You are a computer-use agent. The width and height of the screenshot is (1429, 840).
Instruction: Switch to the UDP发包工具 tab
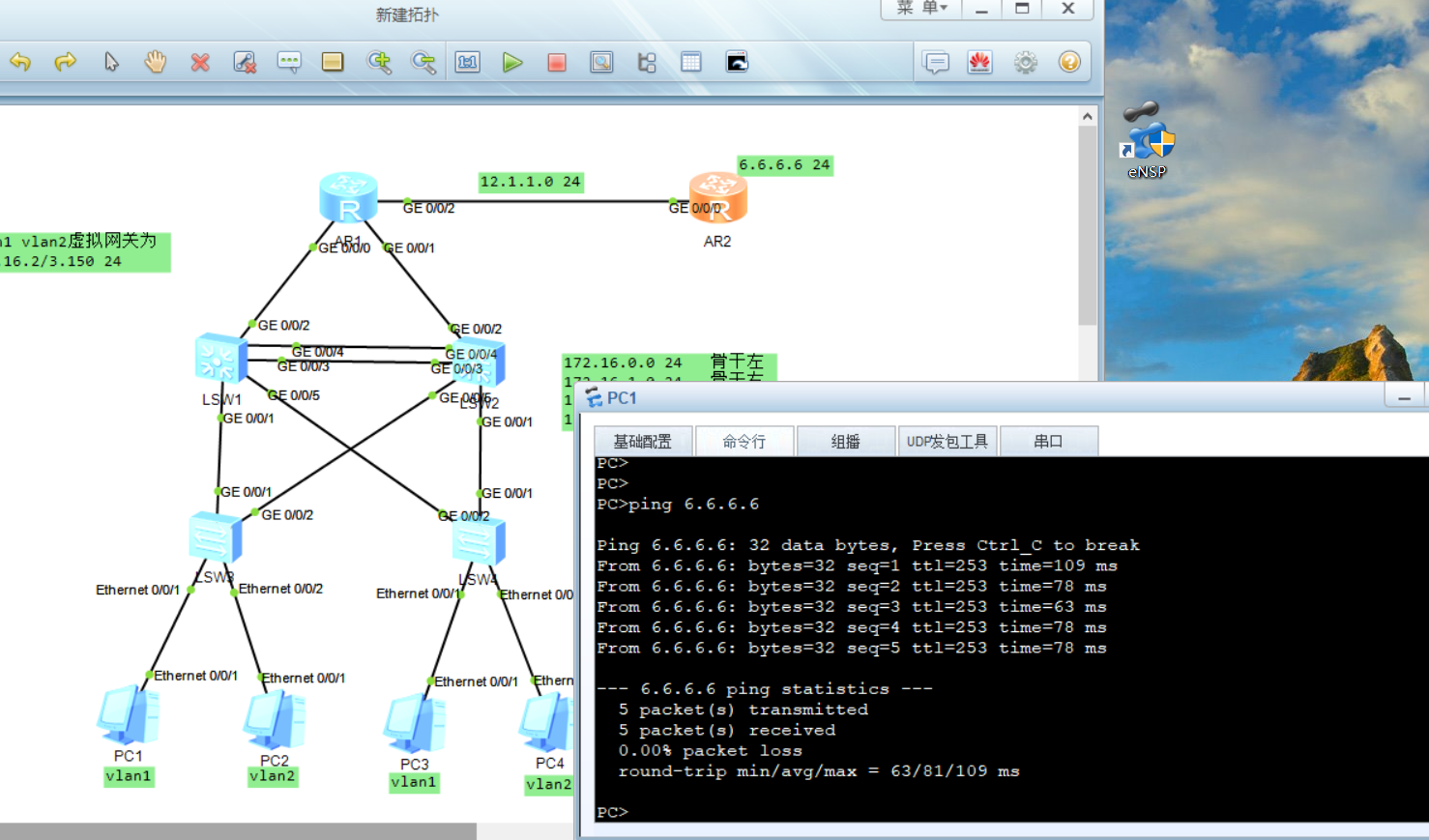coord(948,442)
